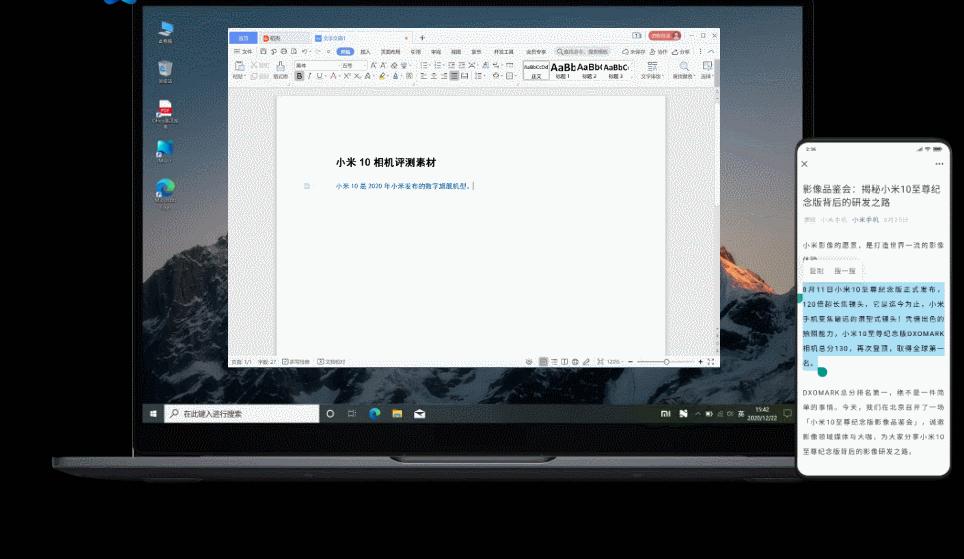Switch to the 插入 Insert ribbon tab

point(365,52)
